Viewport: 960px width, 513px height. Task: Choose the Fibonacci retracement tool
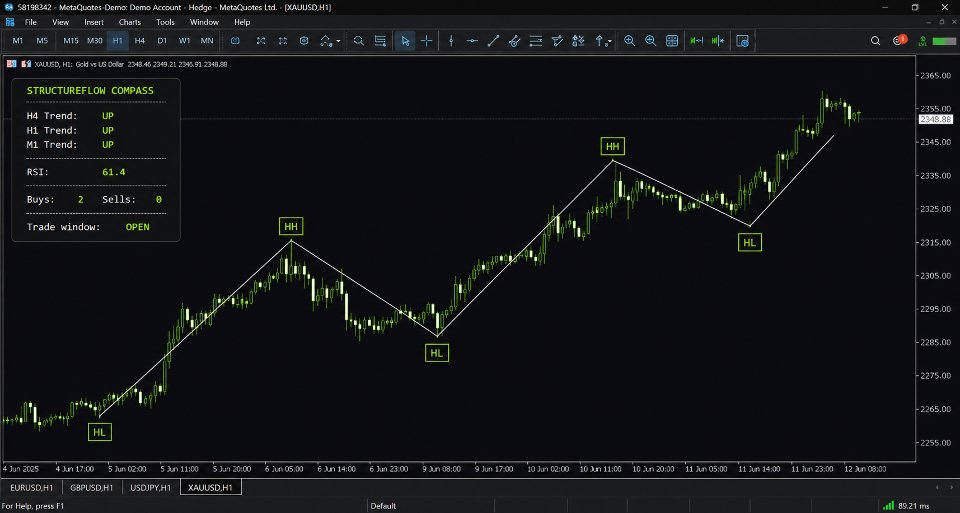pos(536,41)
